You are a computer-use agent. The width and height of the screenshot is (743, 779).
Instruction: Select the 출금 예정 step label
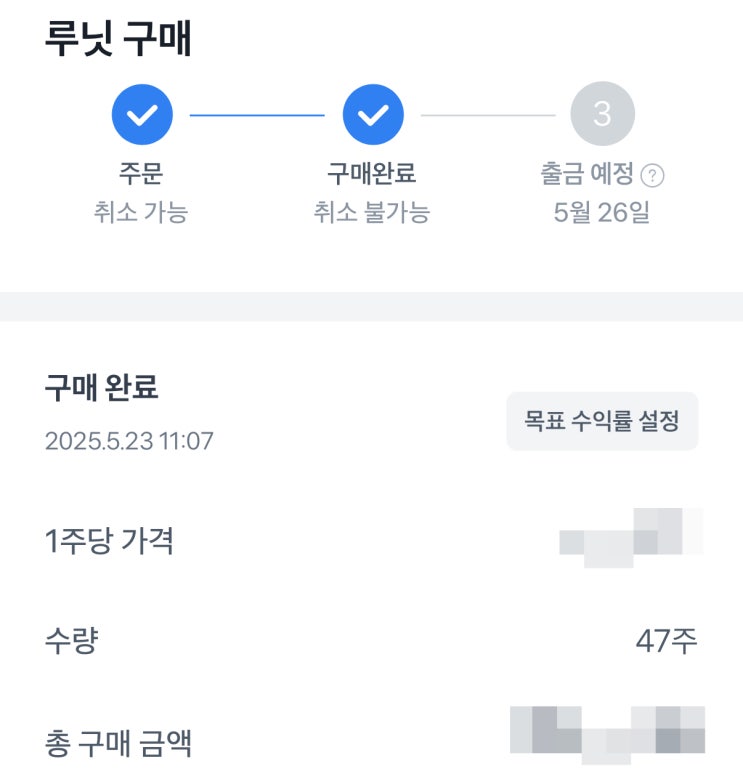[x=587, y=174]
